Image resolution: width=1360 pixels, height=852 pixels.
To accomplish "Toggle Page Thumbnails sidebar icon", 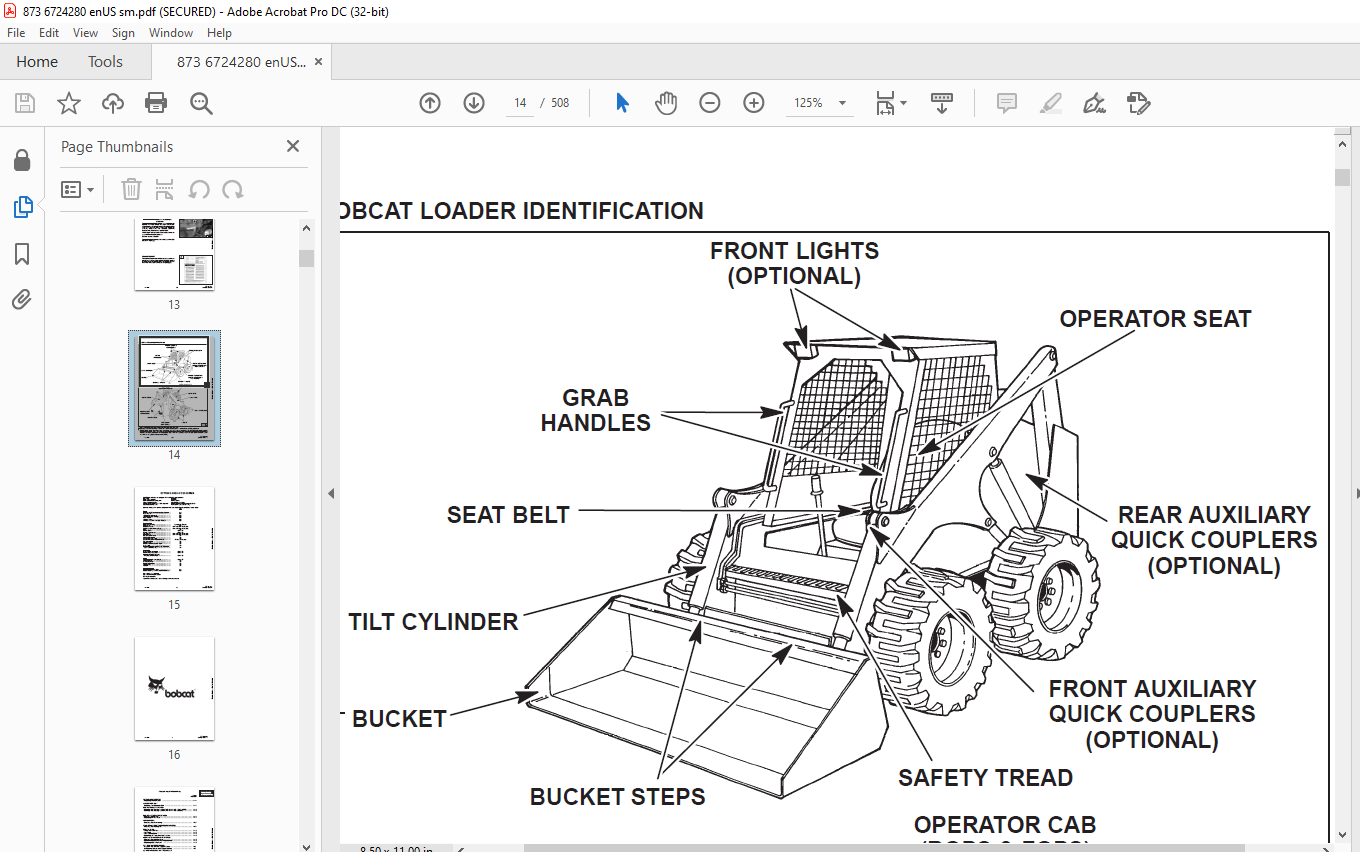I will click(x=22, y=207).
